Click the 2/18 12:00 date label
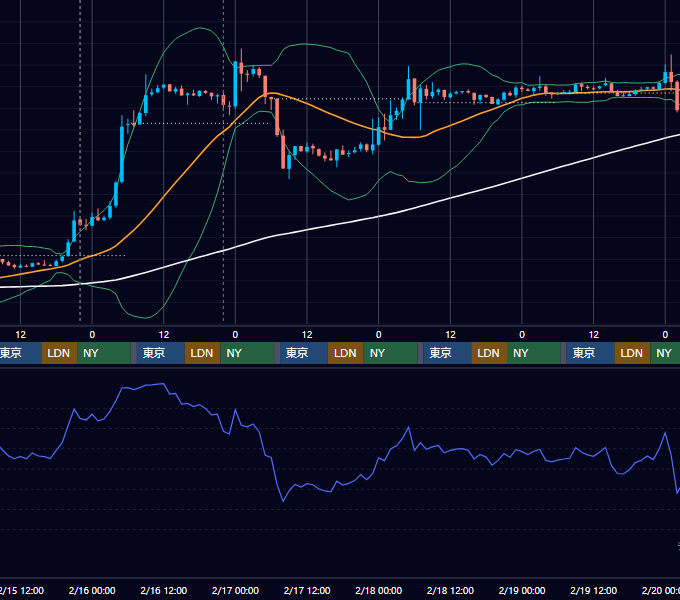The height and width of the screenshot is (600, 680). tap(450, 590)
